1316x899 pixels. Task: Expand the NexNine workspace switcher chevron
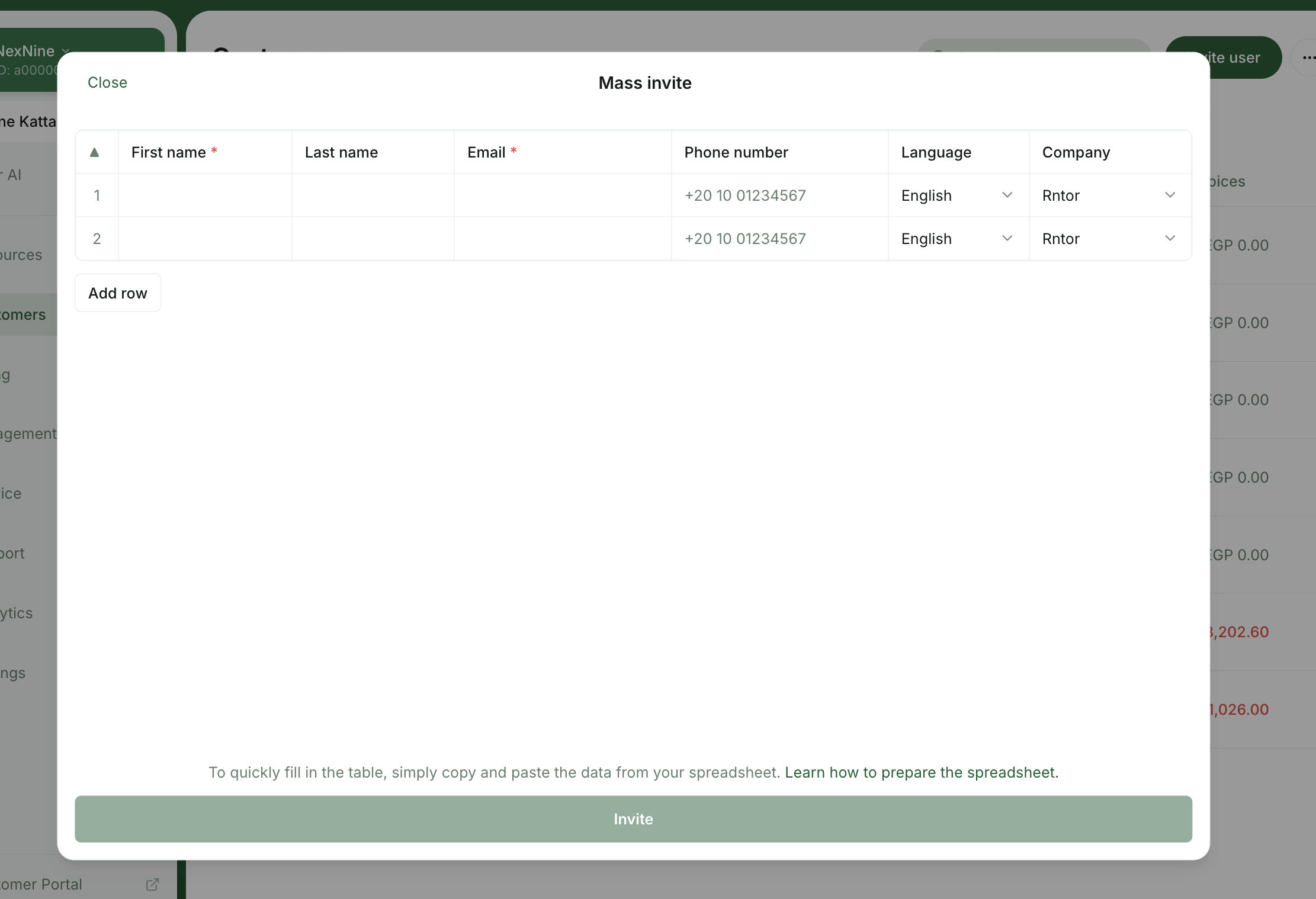(66, 51)
